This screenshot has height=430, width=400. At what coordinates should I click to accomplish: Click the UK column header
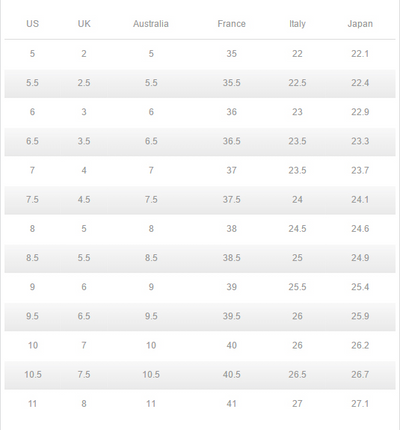(84, 24)
